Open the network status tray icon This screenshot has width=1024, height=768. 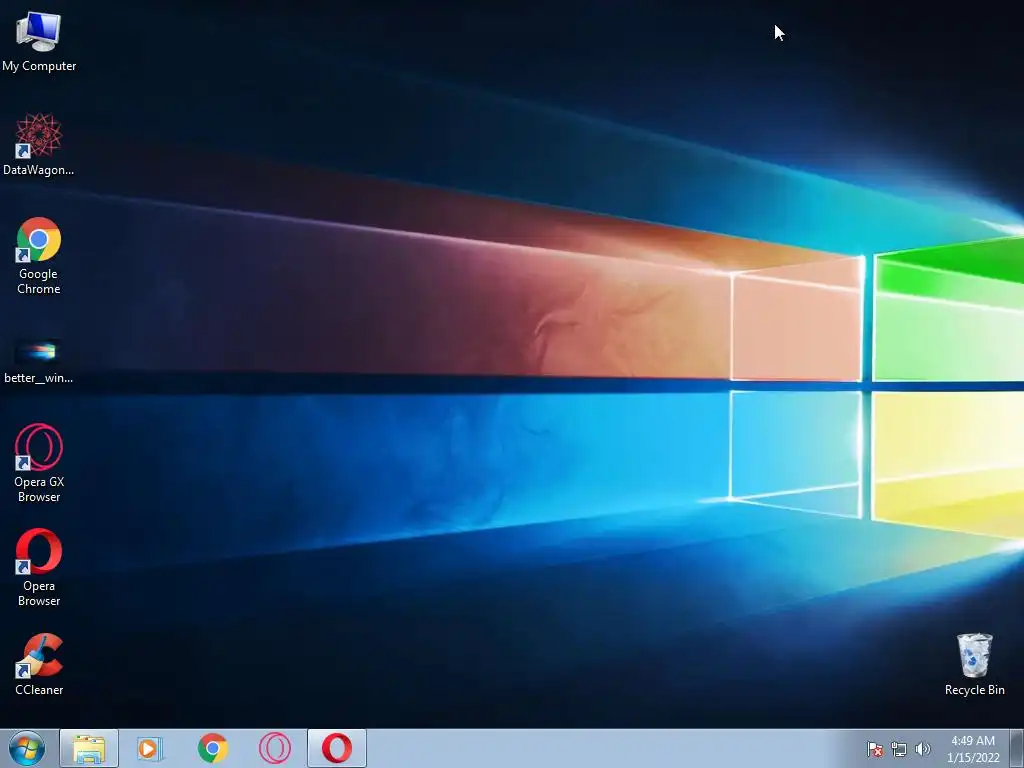[x=899, y=749]
